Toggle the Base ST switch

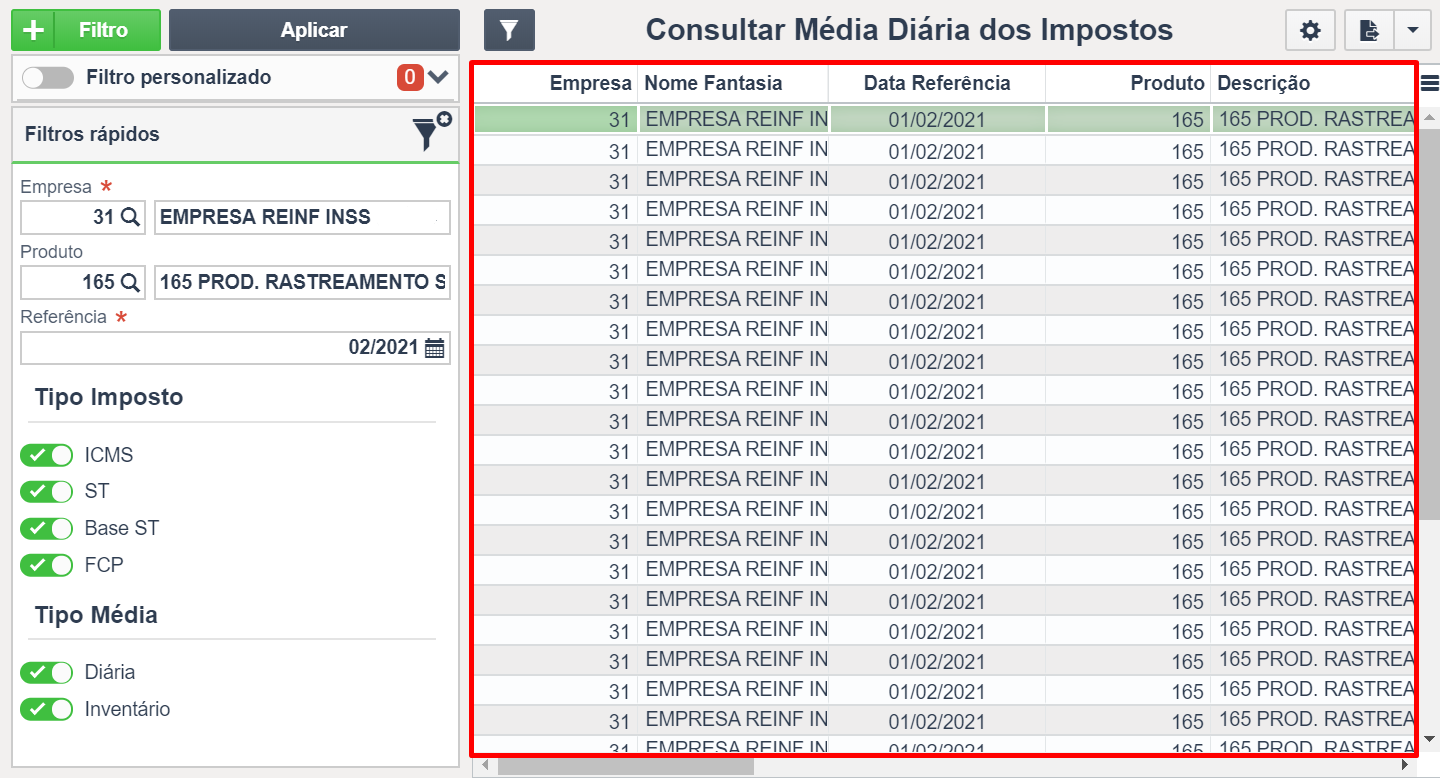click(x=47, y=528)
